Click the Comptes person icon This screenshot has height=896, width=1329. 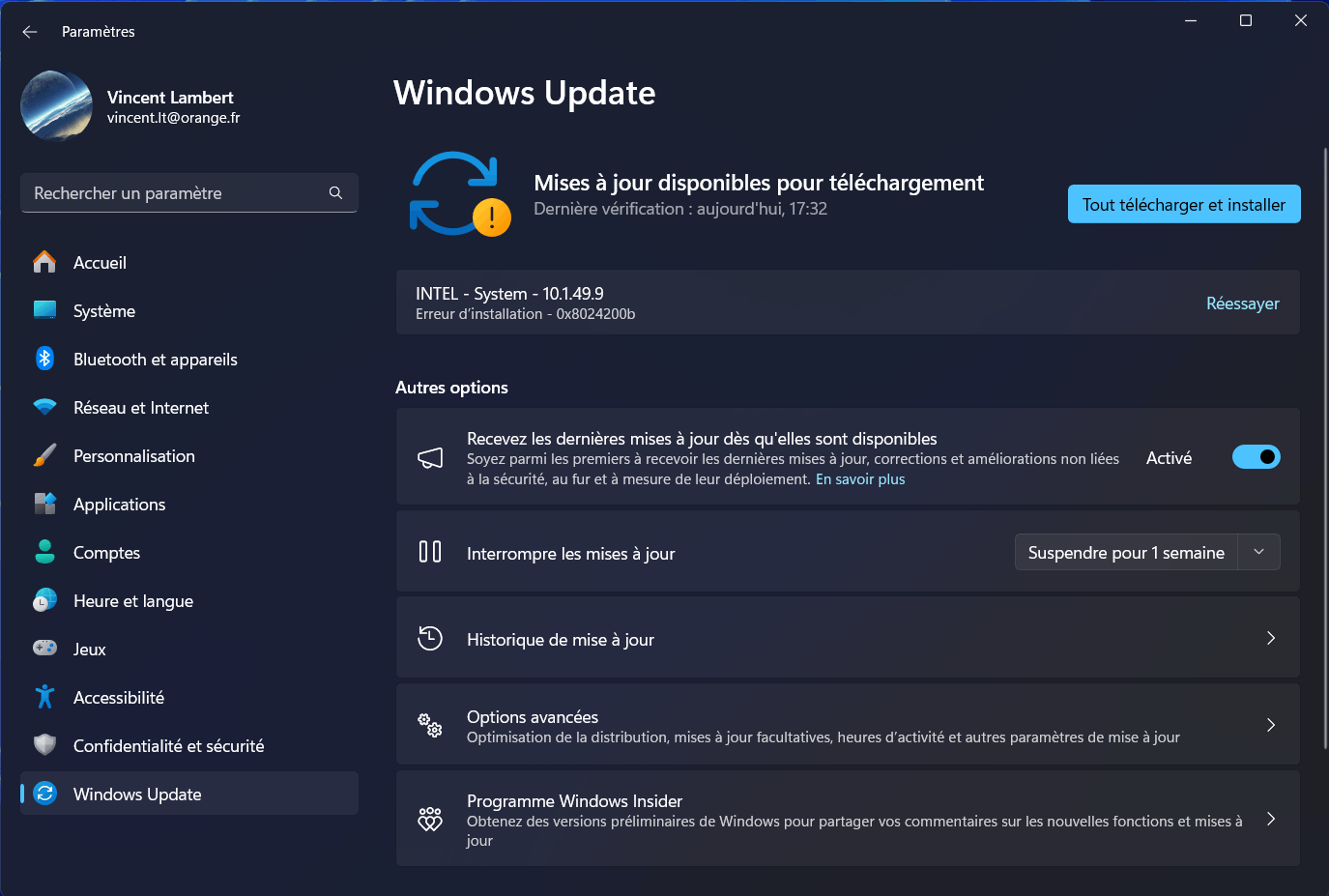click(44, 552)
